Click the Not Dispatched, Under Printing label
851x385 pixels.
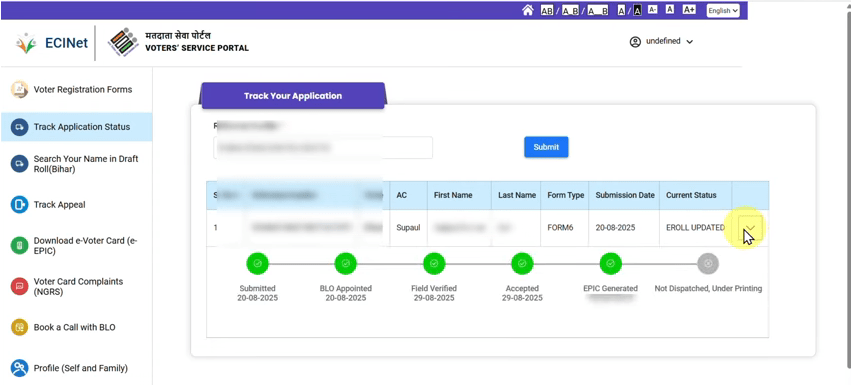708,288
